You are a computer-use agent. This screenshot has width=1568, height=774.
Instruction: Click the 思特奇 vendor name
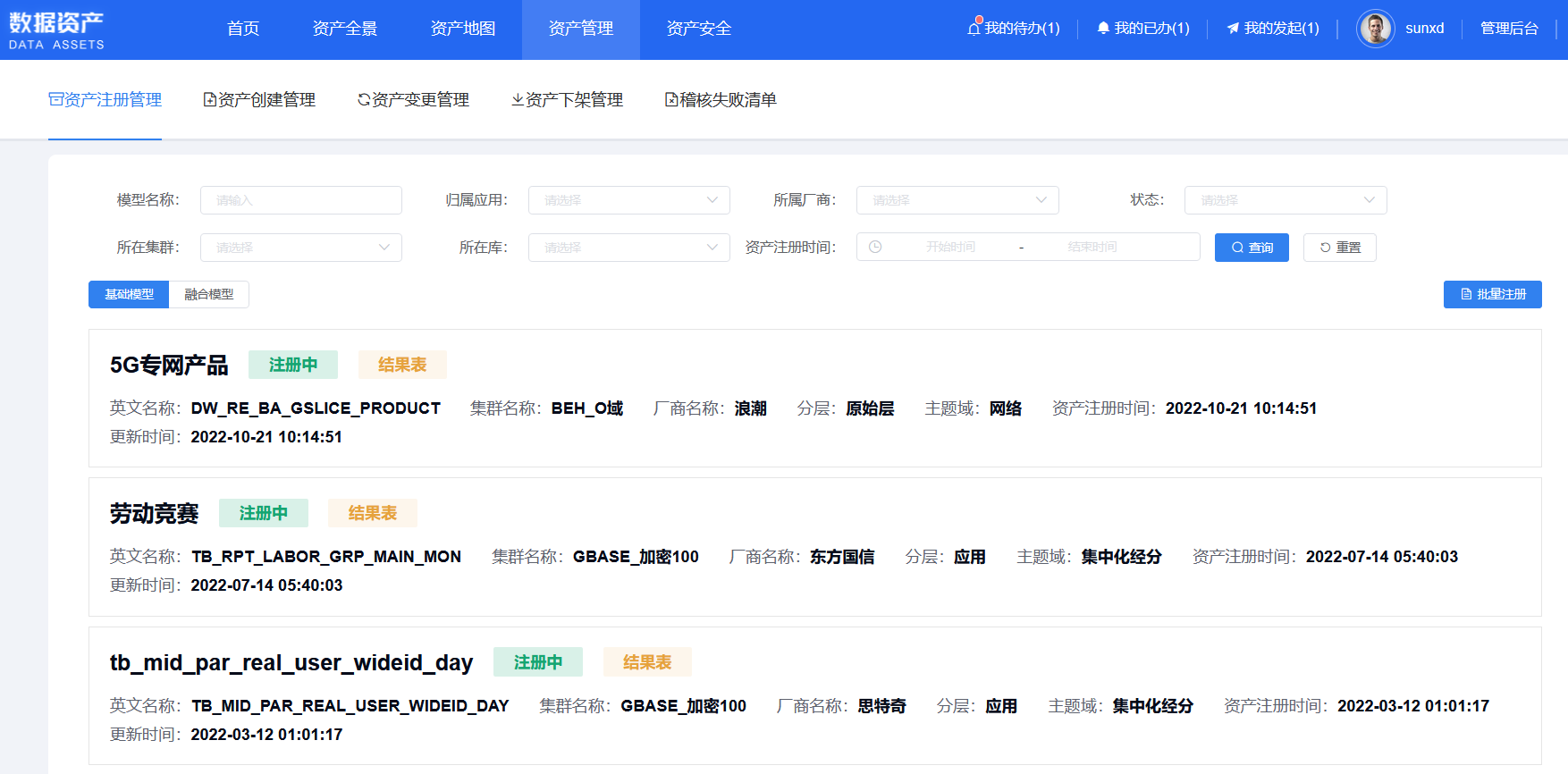882,706
